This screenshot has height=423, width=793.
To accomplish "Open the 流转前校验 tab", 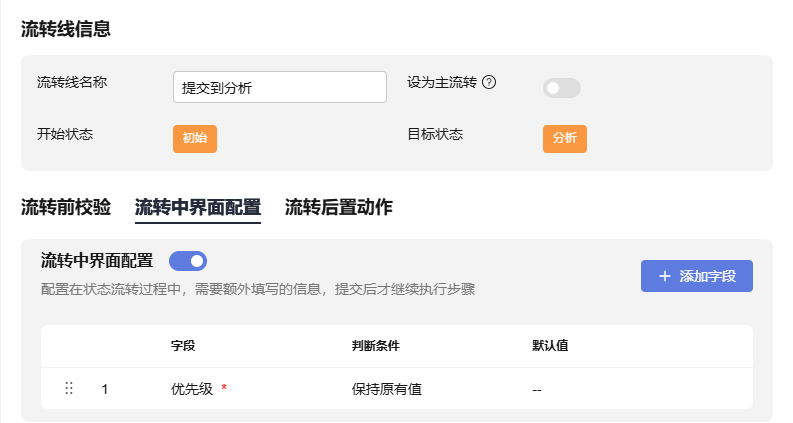I will point(66,207).
